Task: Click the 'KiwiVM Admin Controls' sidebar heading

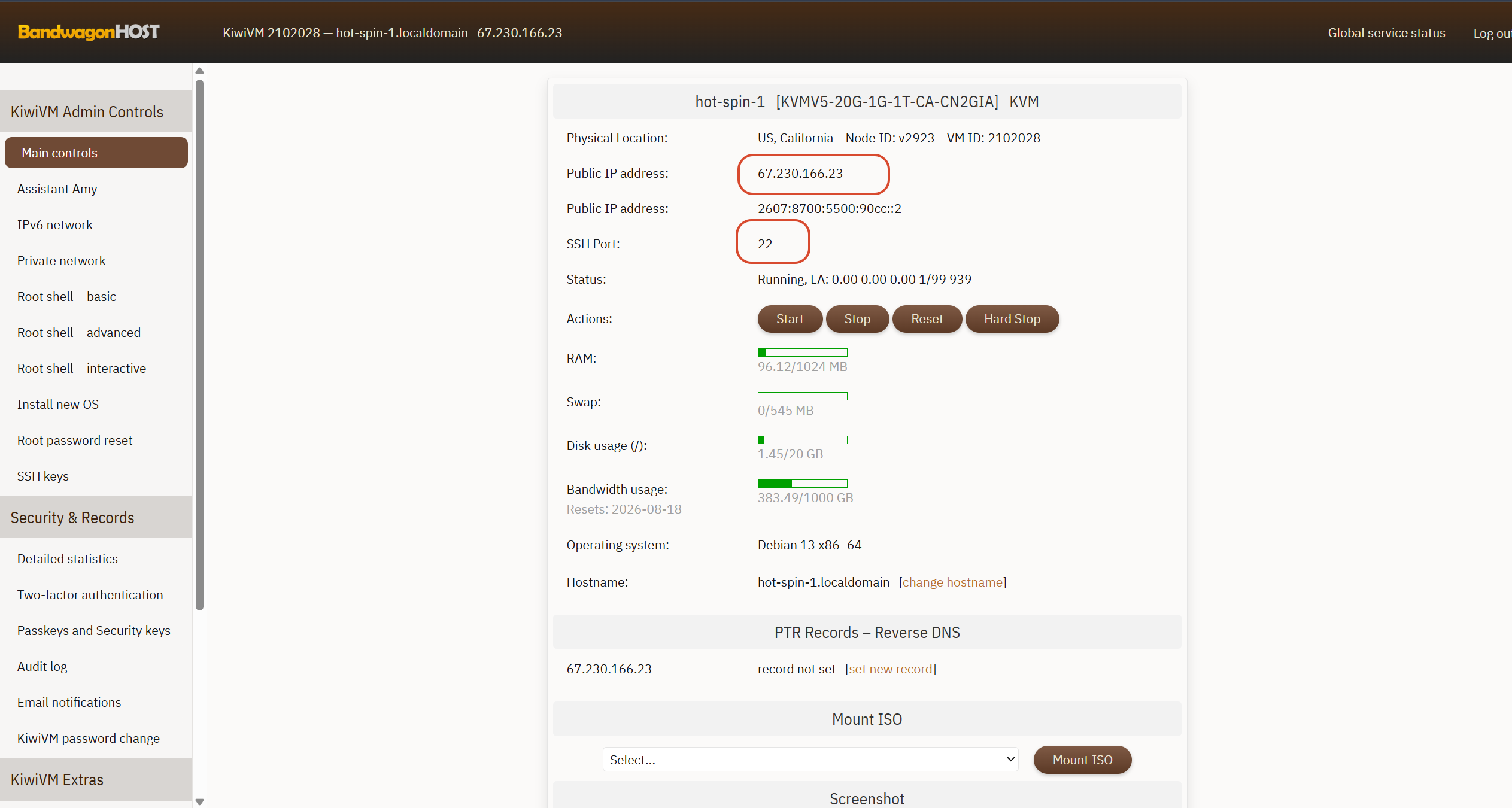Action: point(87,111)
